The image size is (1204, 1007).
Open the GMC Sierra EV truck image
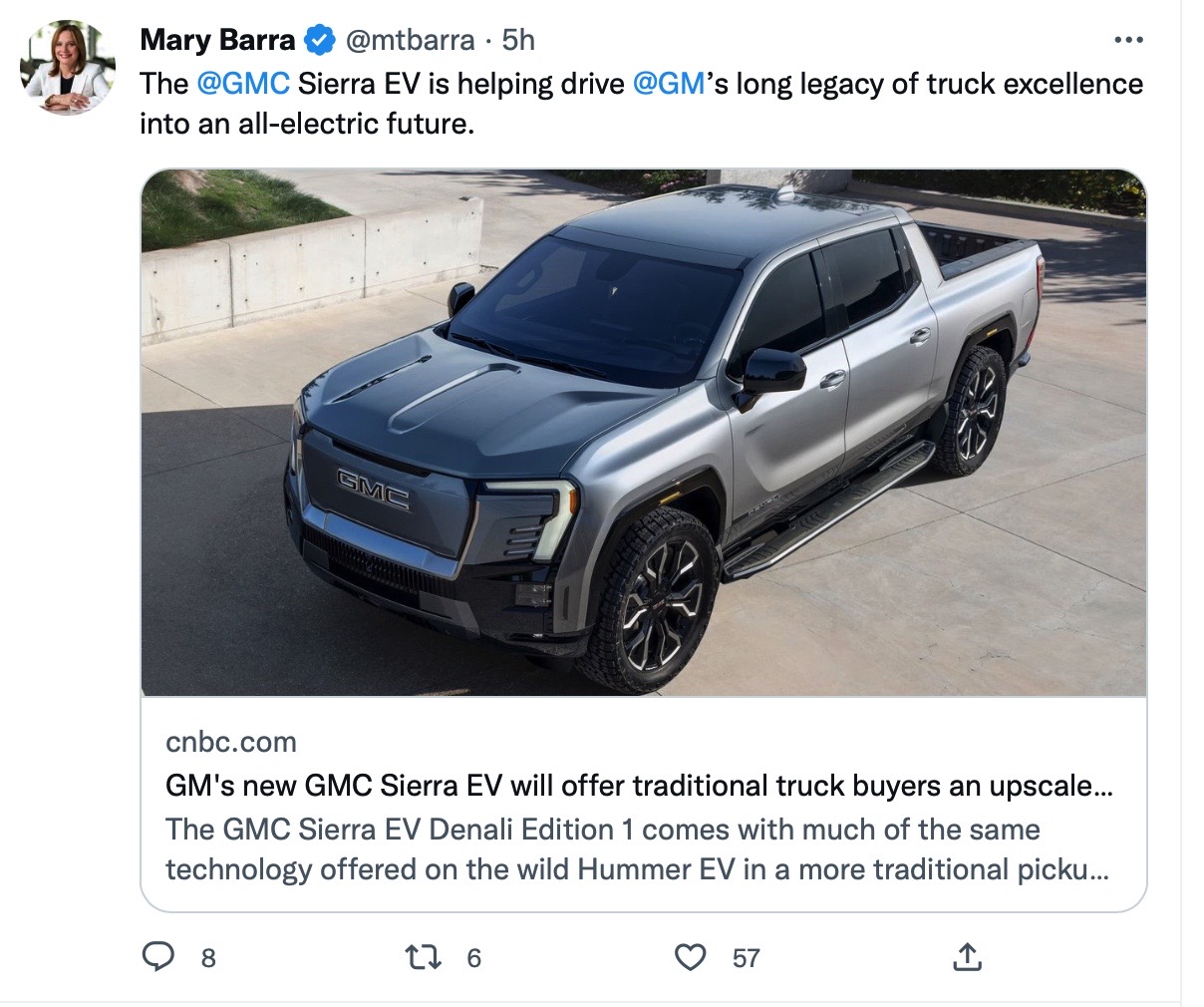click(644, 432)
